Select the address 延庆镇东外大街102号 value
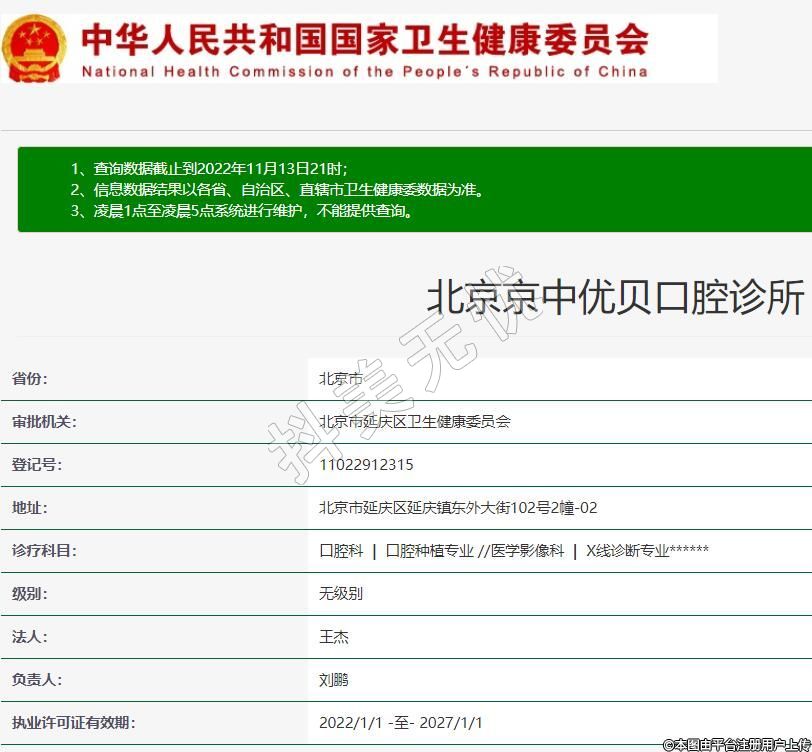The width and height of the screenshot is (812, 752). [457, 508]
